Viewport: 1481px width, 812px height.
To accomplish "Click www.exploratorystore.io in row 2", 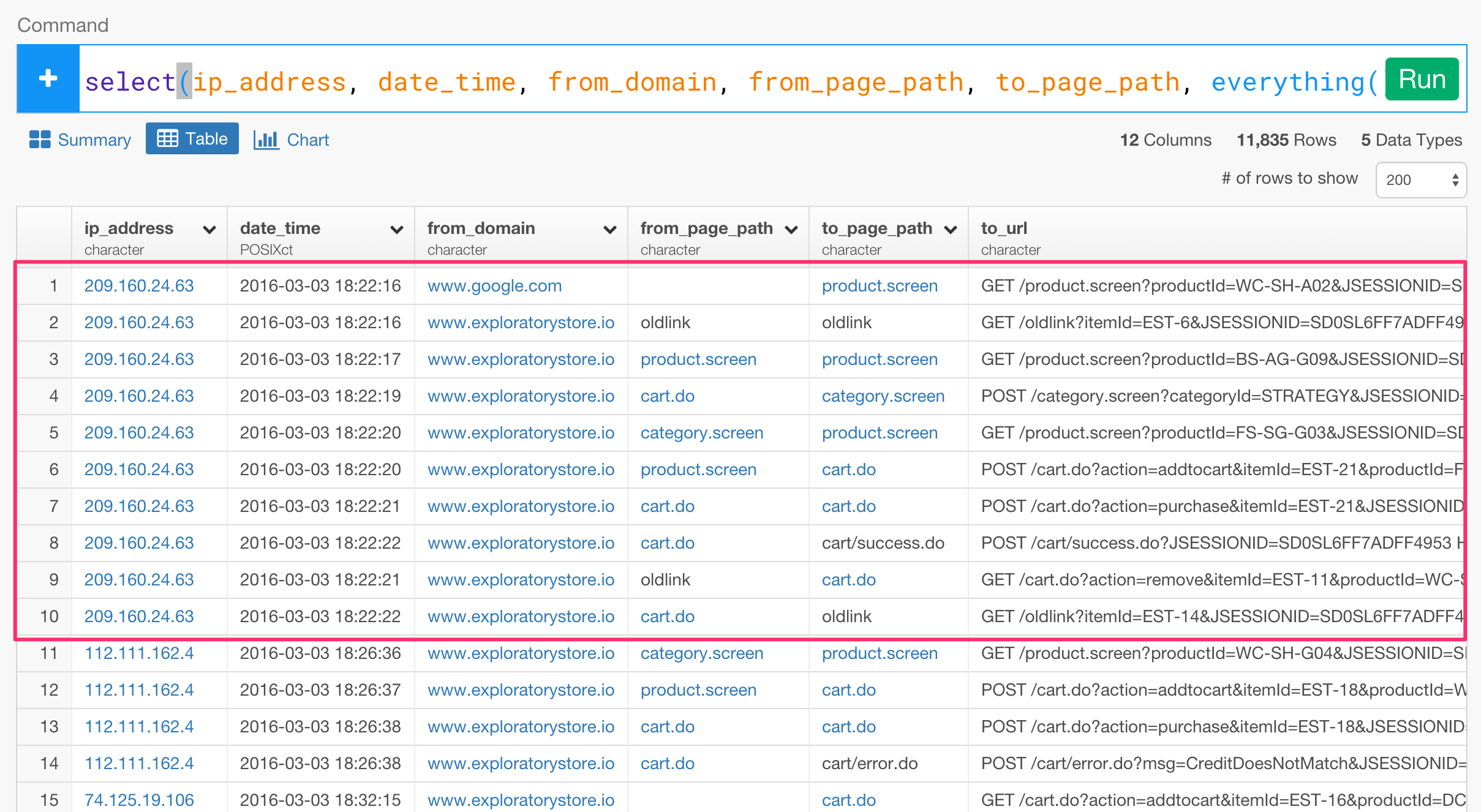I will (x=521, y=323).
